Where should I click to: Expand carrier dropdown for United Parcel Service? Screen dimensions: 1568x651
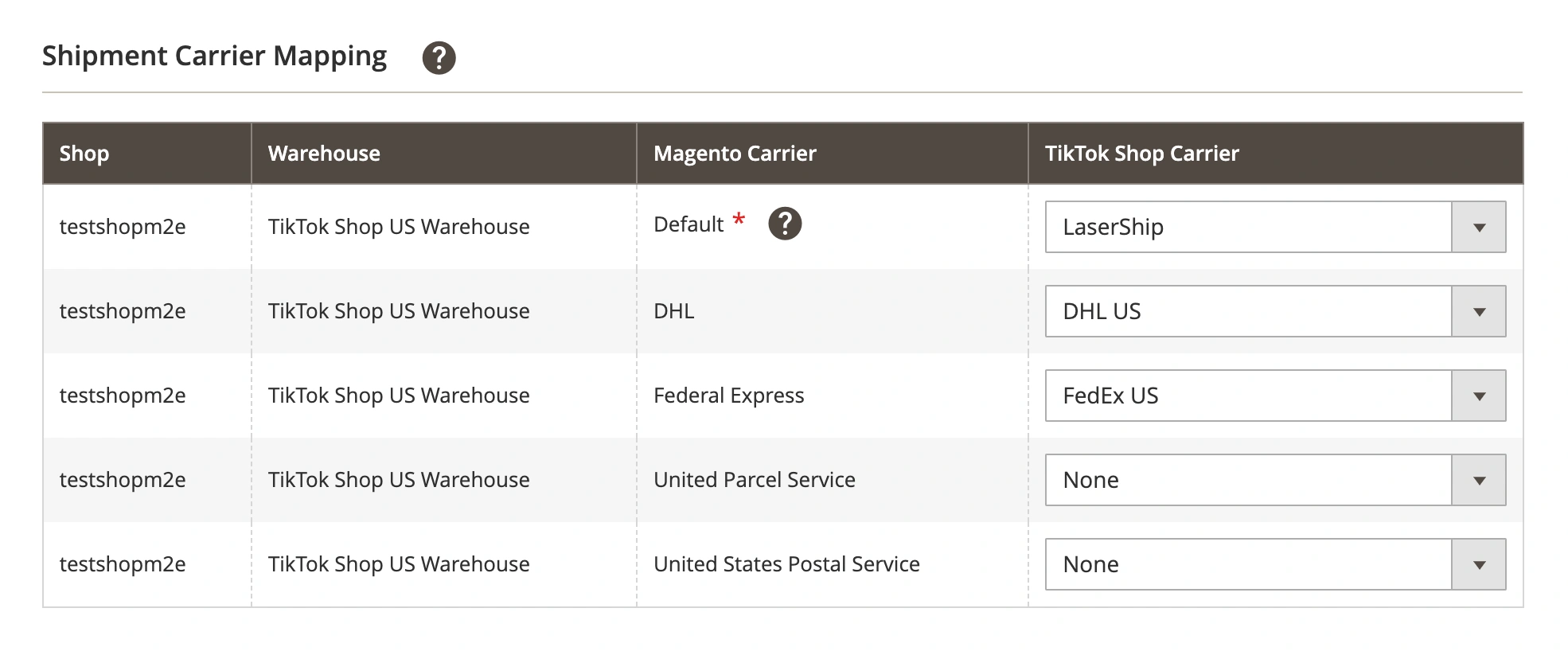pyautogui.click(x=1248, y=480)
